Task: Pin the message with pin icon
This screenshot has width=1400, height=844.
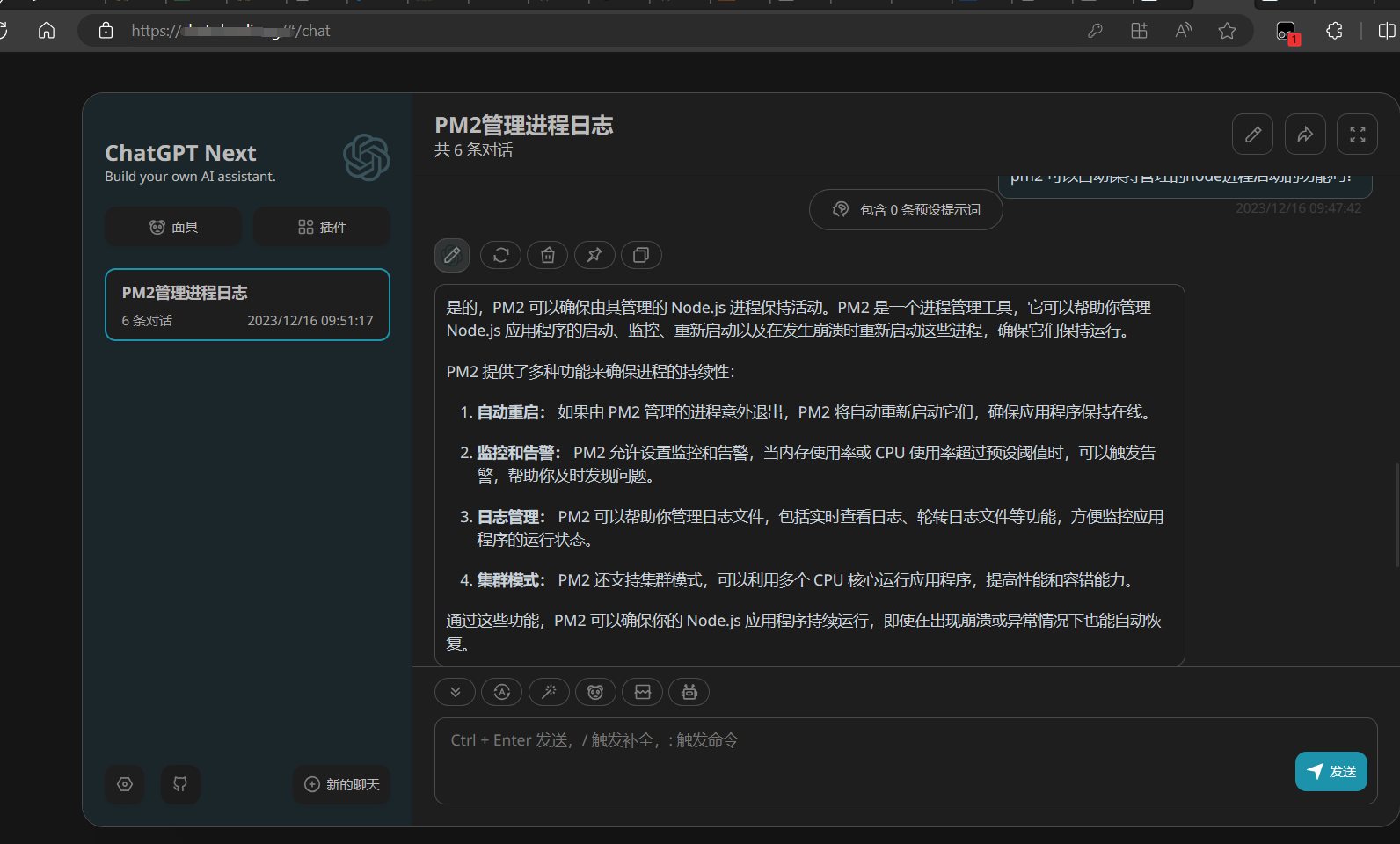Action: pyautogui.click(x=594, y=255)
